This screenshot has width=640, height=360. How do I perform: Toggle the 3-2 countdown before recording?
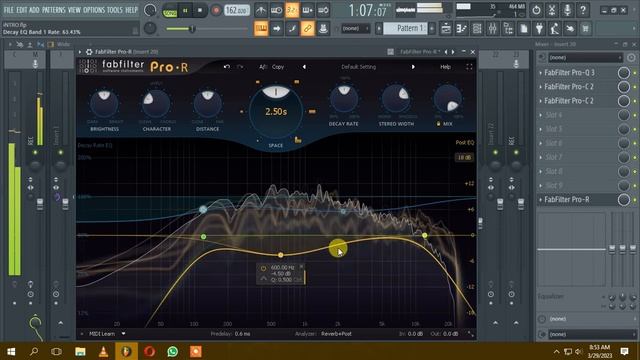pos(292,10)
